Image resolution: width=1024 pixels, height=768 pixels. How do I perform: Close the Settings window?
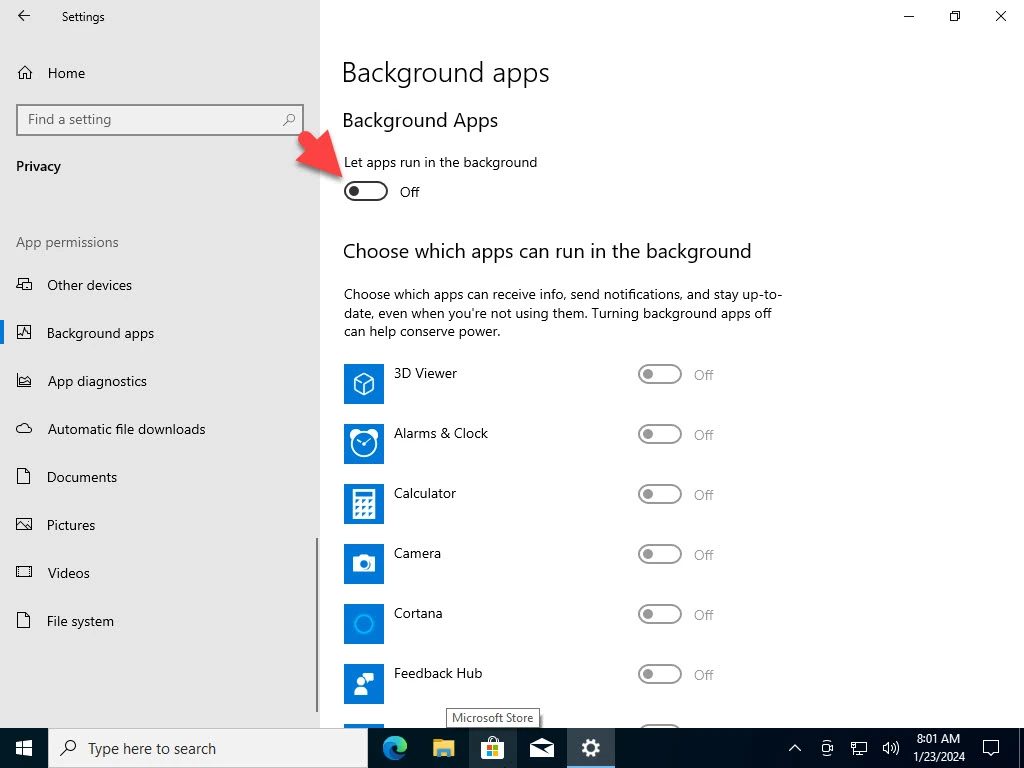1000,16
